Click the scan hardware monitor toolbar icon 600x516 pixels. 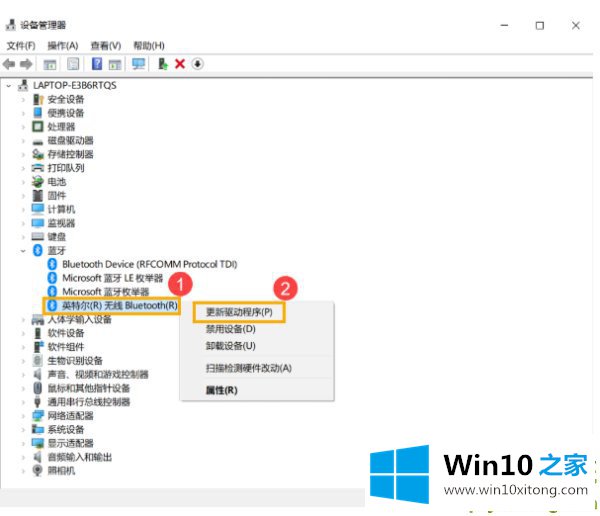click(138, 64)
